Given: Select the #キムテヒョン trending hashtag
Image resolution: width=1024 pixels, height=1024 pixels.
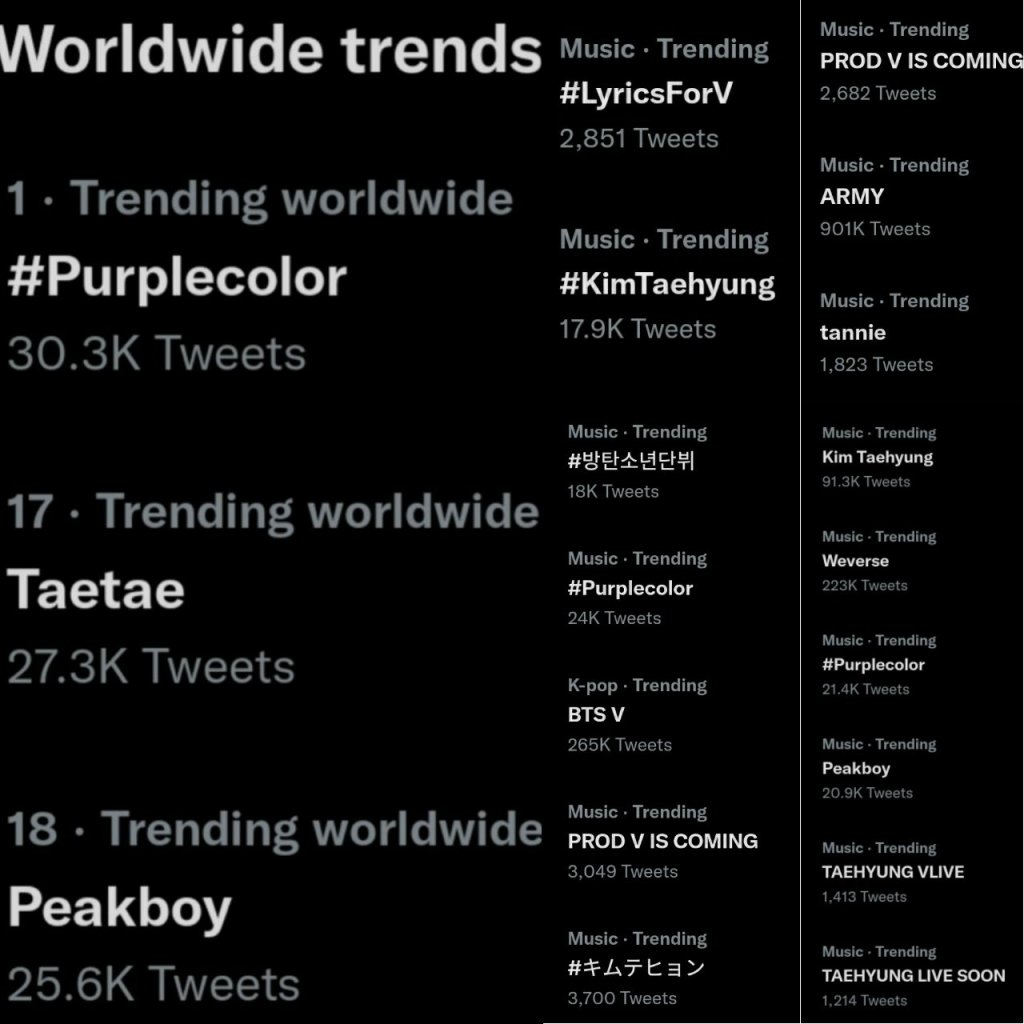Looking at the screenshot, I should (636, 968).
